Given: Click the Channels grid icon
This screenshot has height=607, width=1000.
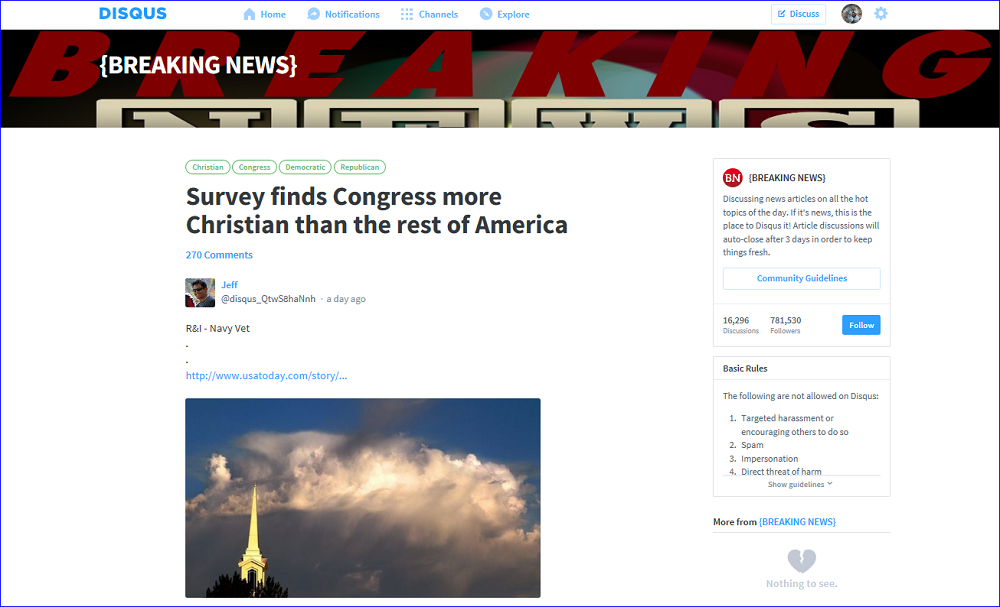Looking at the screenshot, I should (407, 14).
